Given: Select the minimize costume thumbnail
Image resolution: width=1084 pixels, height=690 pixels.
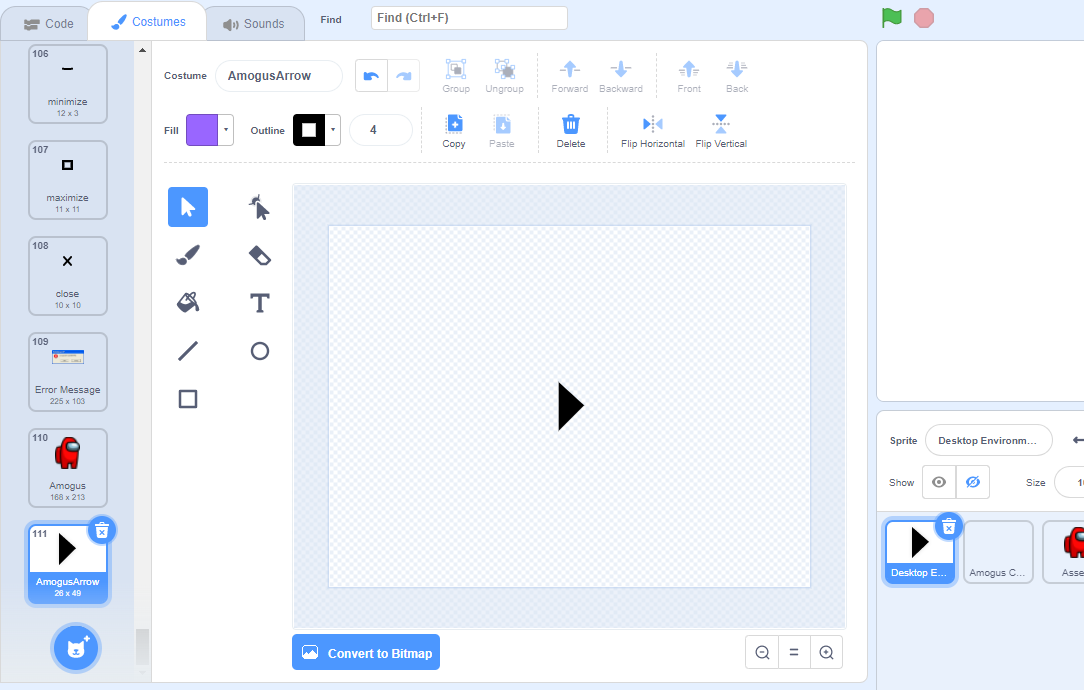Looking at the screenshot, I should click(x=68, y=84).
